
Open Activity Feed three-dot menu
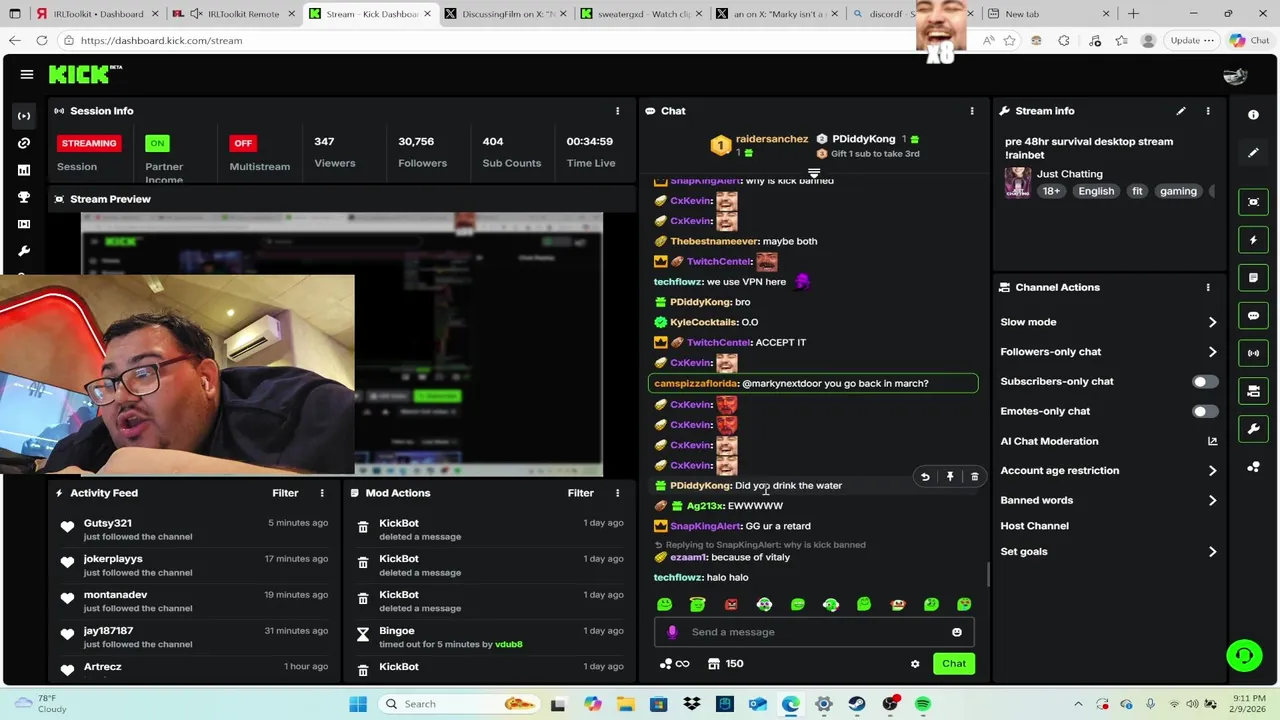pos(322,493)
